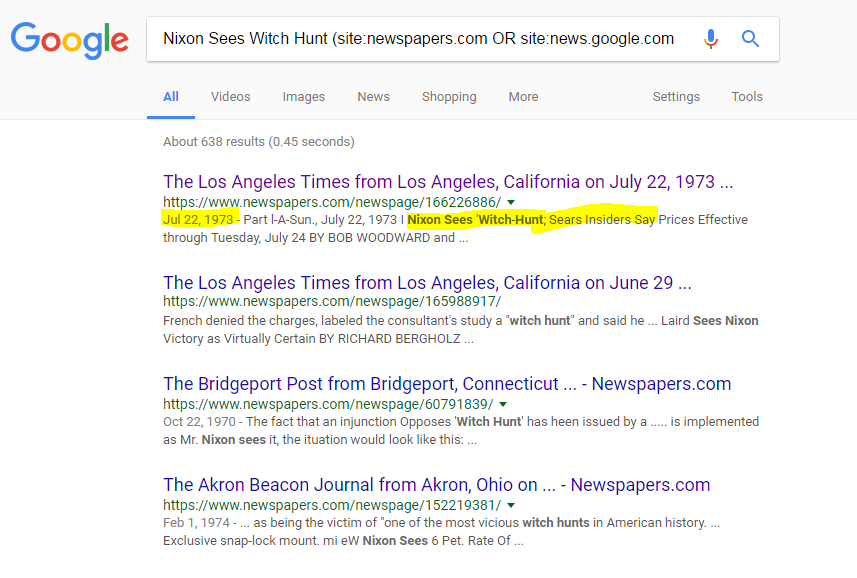The width and height of the screenshot is (857, 578).
Task: Open the Settings menu
Action: (x=676, y=97)
